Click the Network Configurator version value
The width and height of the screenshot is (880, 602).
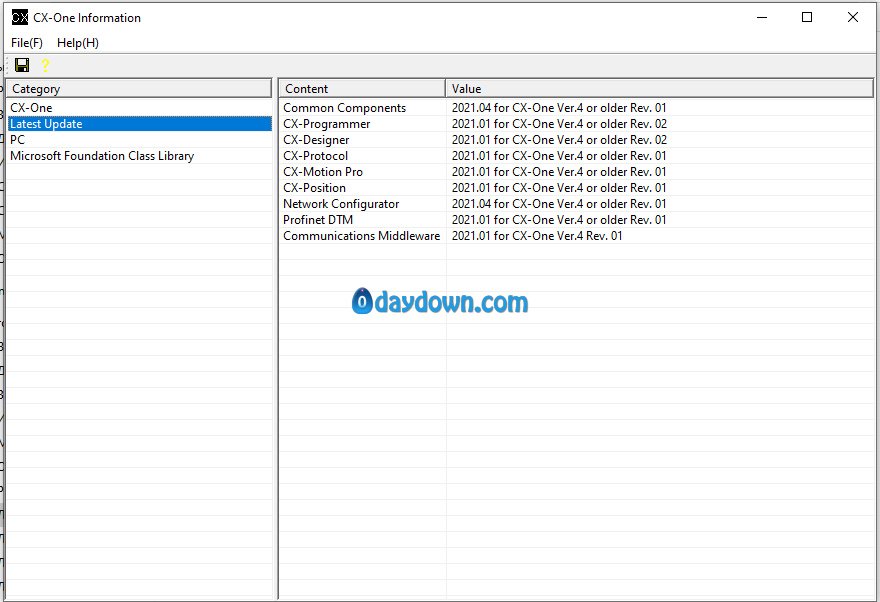tap(559, 204)
